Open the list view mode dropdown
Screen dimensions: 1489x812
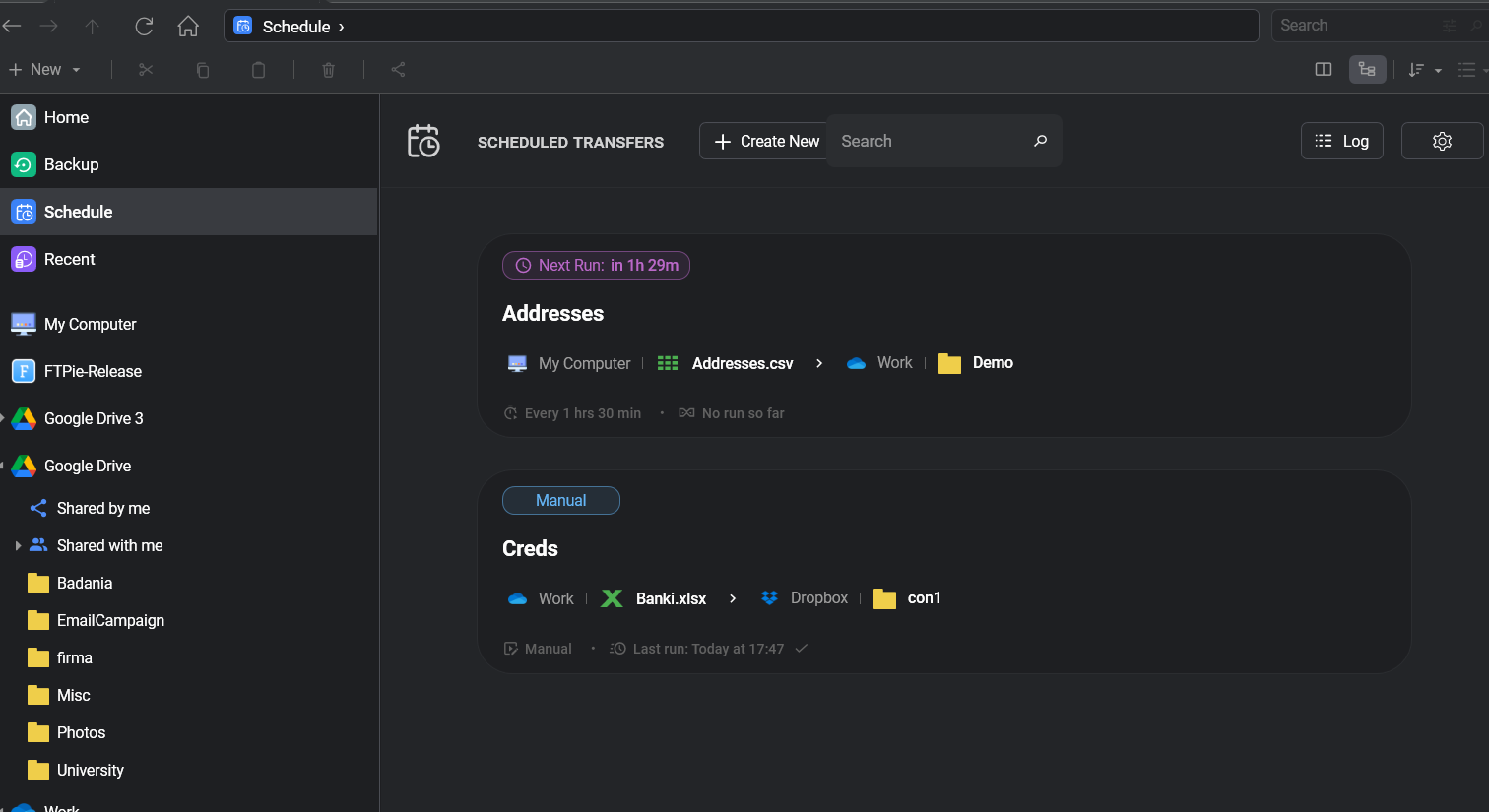coord(1473,70)
